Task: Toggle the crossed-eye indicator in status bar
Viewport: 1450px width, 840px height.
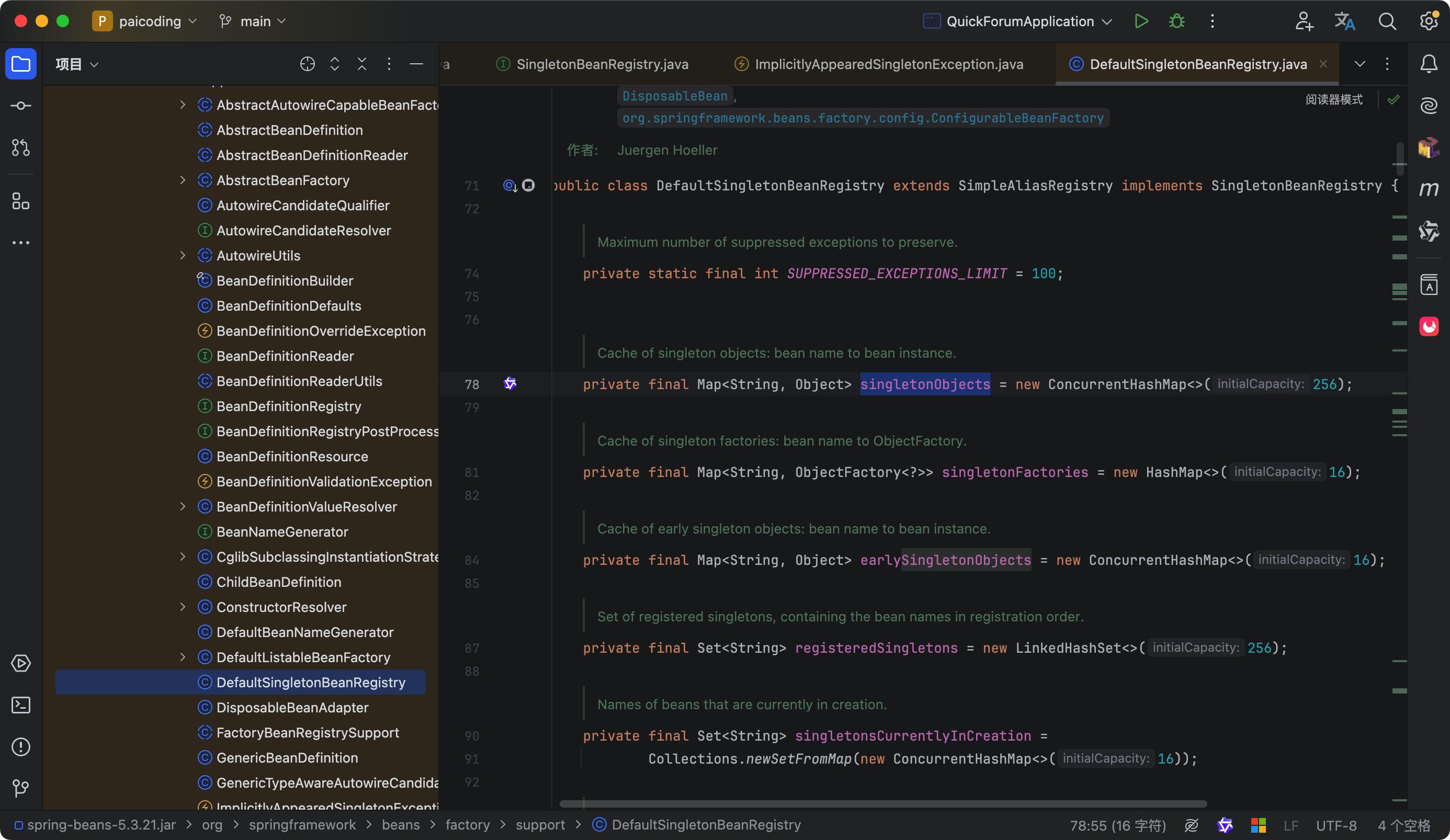Action: click(x=1191, y=825)
